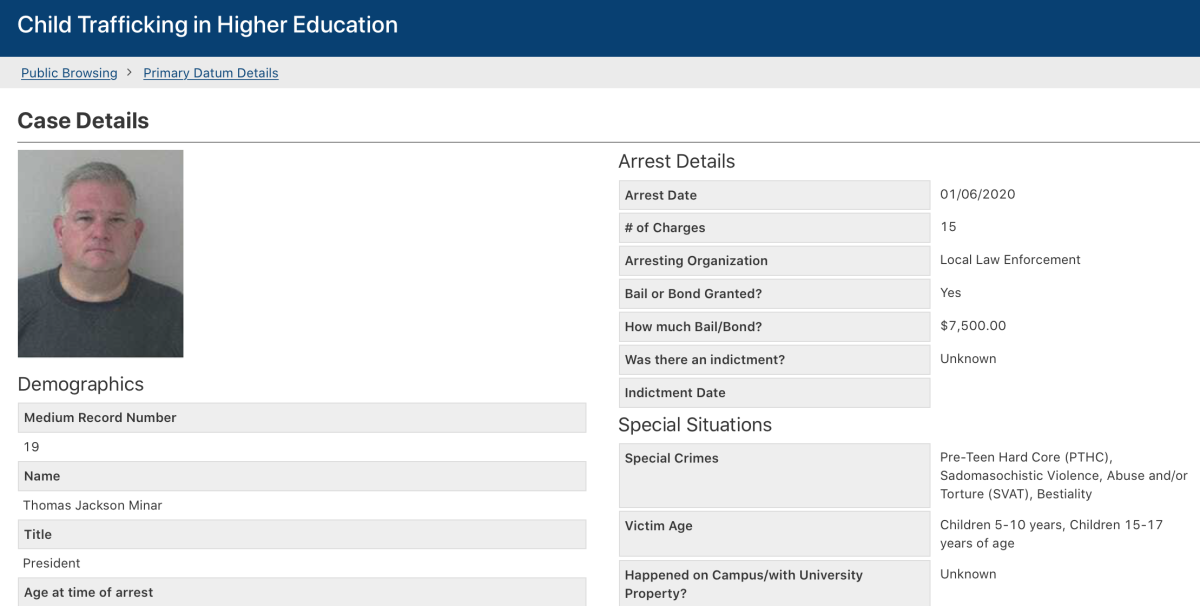Select the record number value 19
This screenshot has height=606, width=1200.
tap(31, 447)
